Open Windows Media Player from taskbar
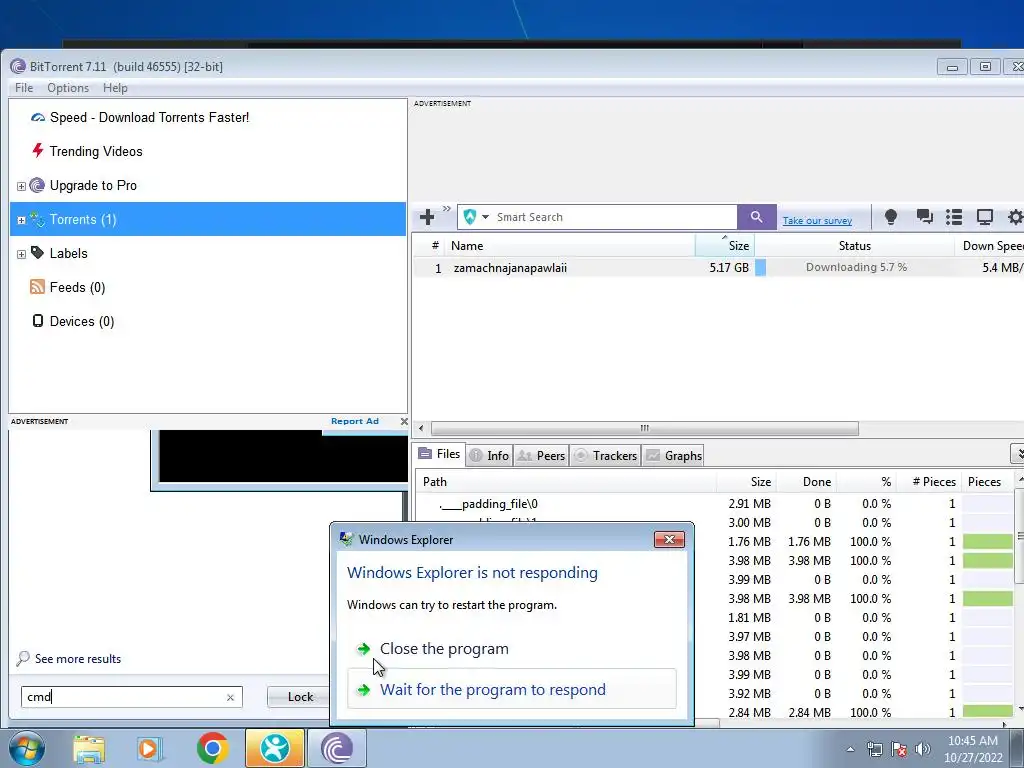This screenshot has height=768, width=1024. (x=149, y=749)
